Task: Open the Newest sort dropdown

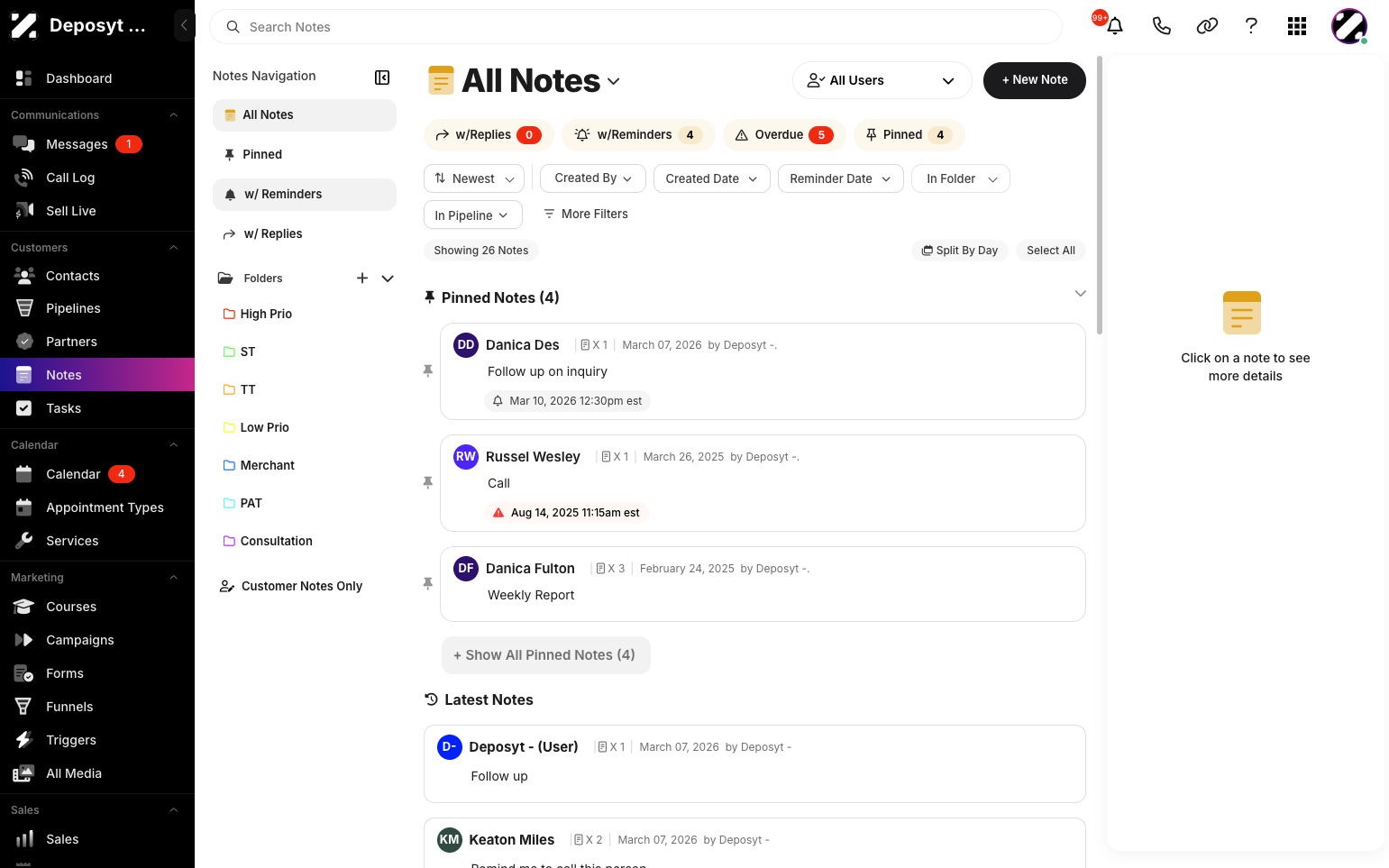Action: tap(474, 178)
